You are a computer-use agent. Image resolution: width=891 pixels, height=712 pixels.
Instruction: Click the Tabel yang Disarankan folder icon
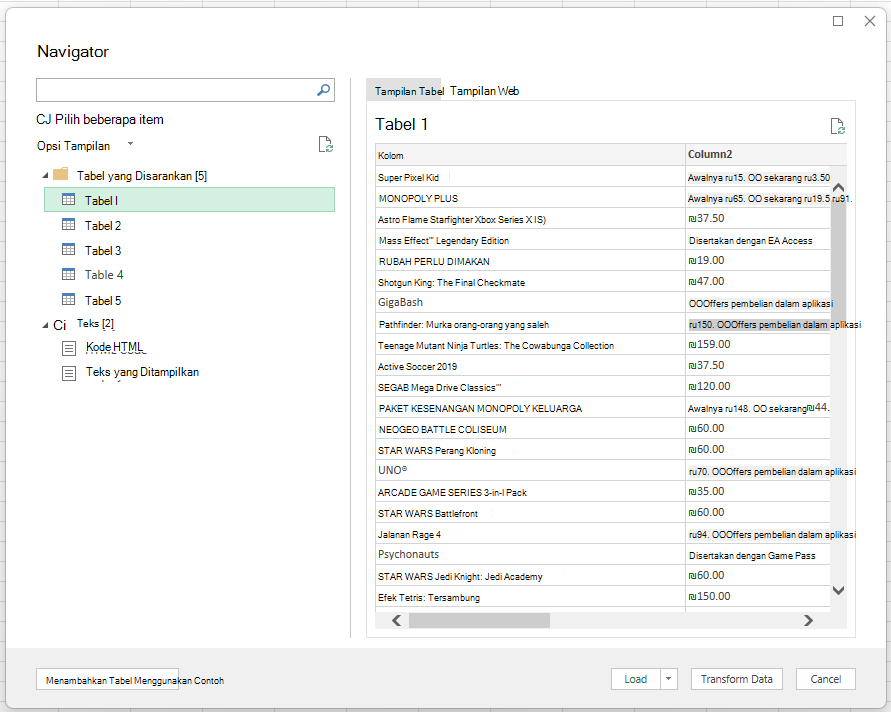pyautogui.click(x=61, y=174)
